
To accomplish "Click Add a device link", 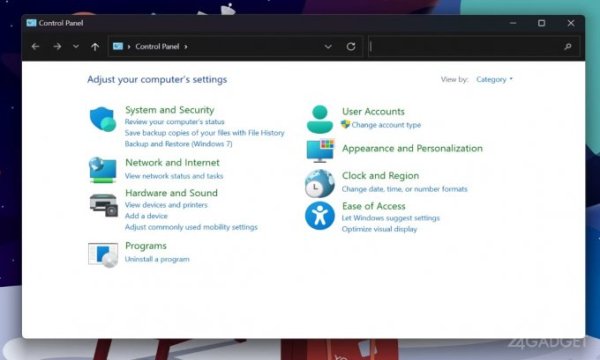I will (146, 216).
